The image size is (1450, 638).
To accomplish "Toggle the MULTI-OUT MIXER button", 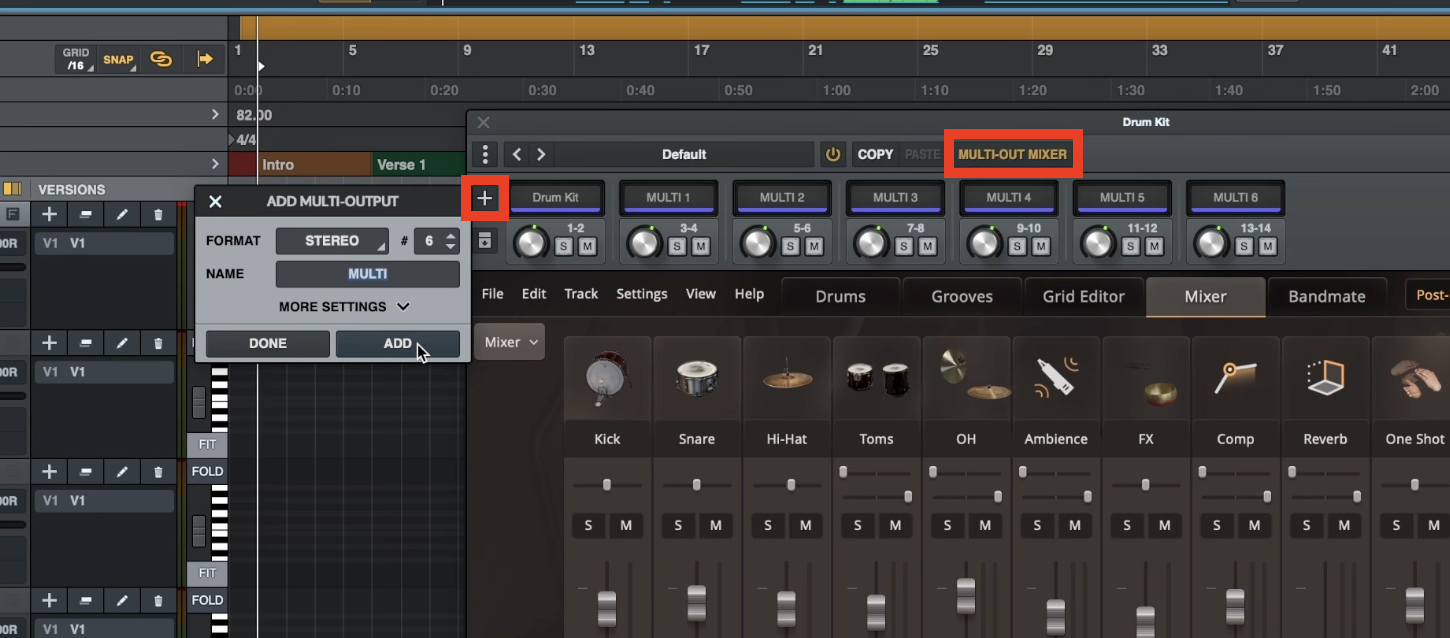I will (x=1013, y=154).
